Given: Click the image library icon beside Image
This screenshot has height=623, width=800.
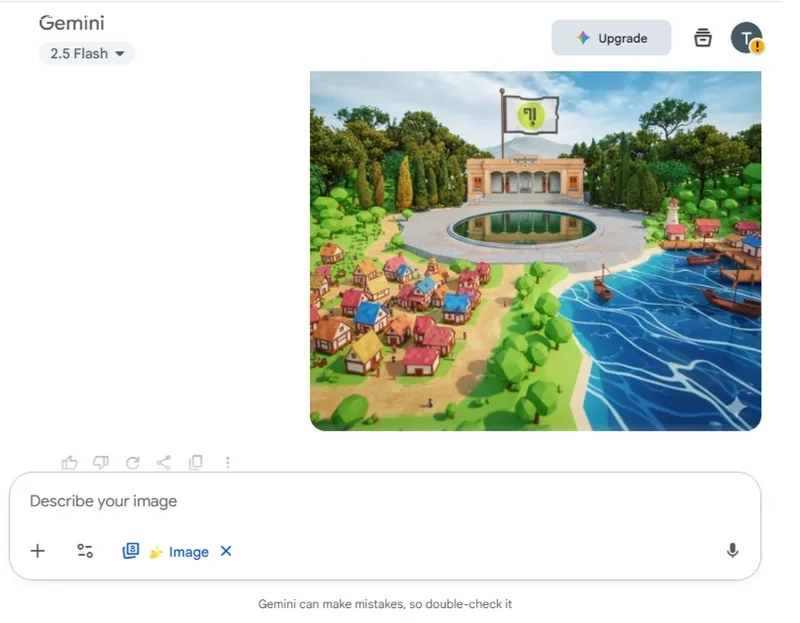Looking at the screenshot, I should tap(131, 551).
